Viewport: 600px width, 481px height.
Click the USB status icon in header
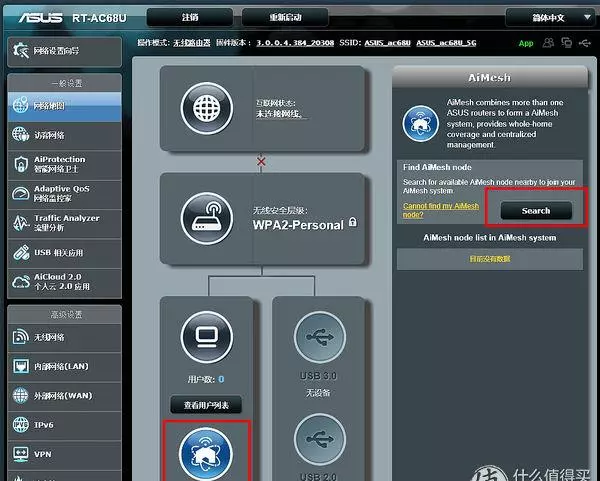pyautogui.click(x=585, y=43)
